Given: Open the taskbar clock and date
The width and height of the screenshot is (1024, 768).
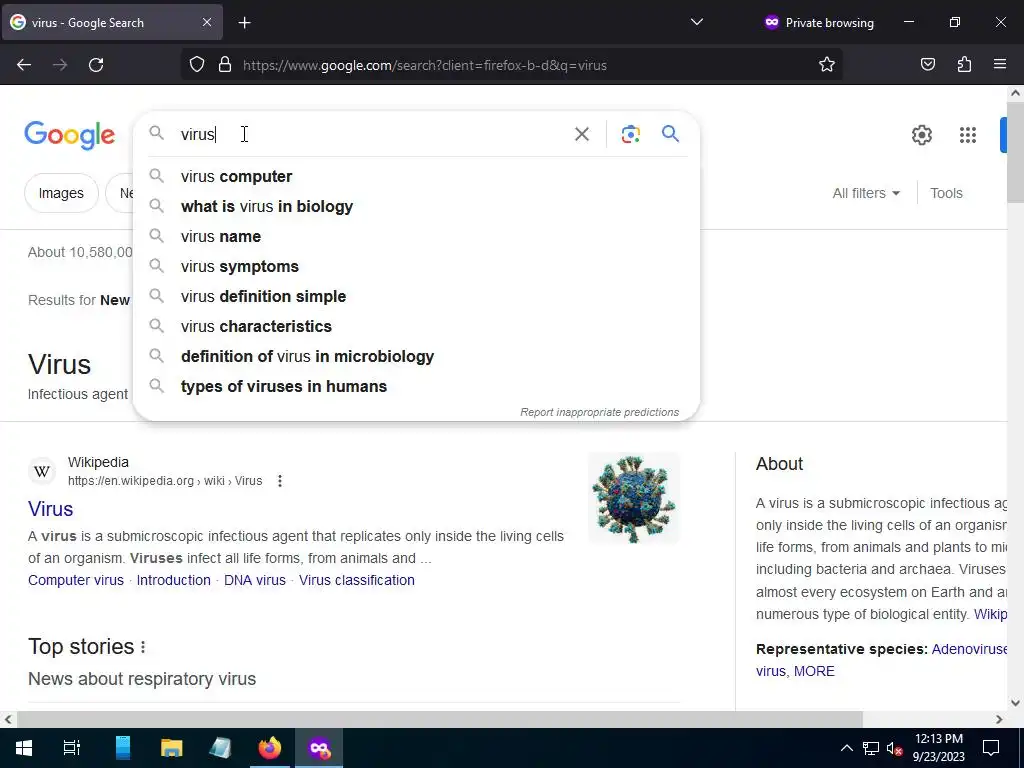Looking at the screenshot, I should [x=938, y=748].
